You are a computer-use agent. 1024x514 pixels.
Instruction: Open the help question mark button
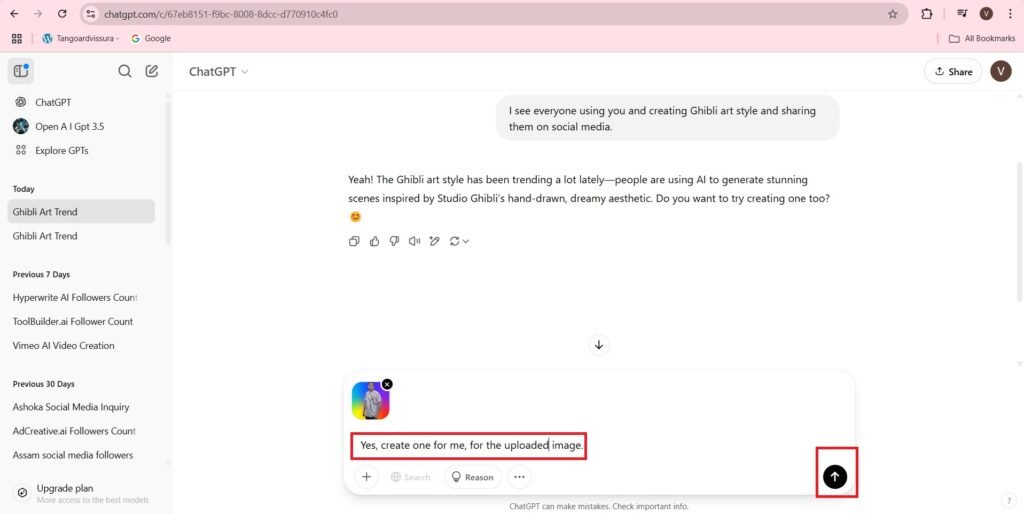[x=1008, y=500]
